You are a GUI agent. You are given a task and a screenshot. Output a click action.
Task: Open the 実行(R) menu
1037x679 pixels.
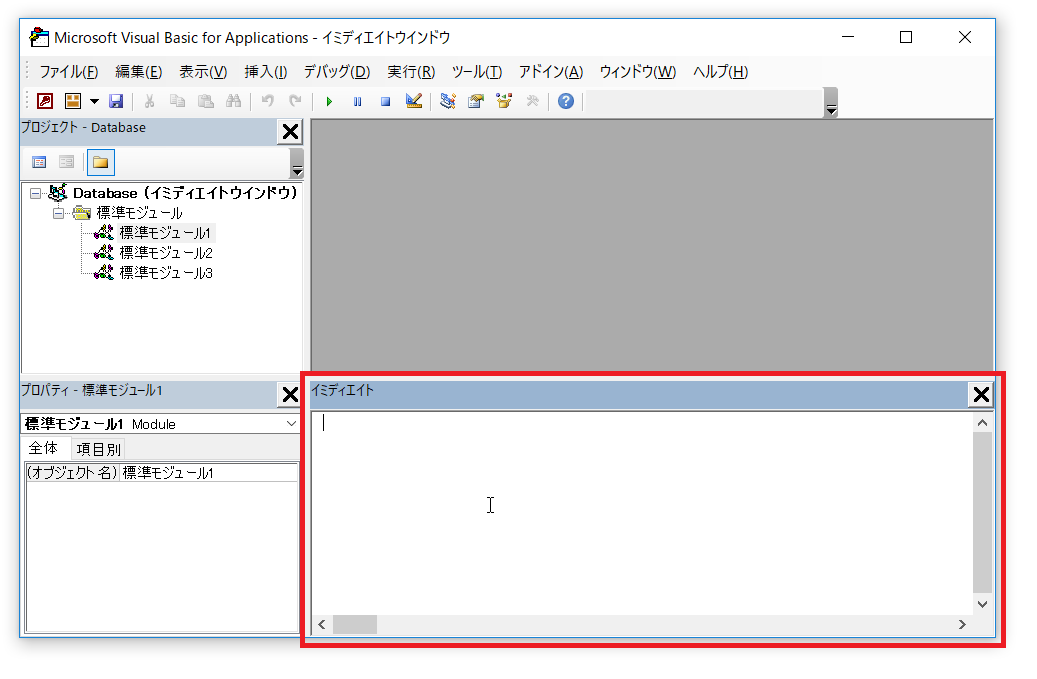coord(411,71)
